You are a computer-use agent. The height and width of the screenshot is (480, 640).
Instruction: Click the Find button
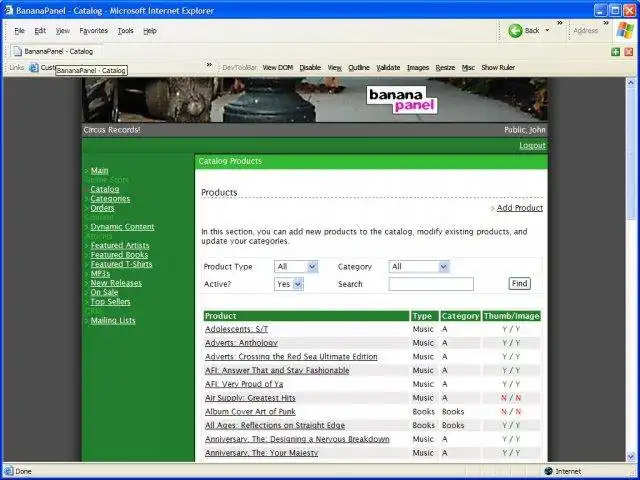519,284
